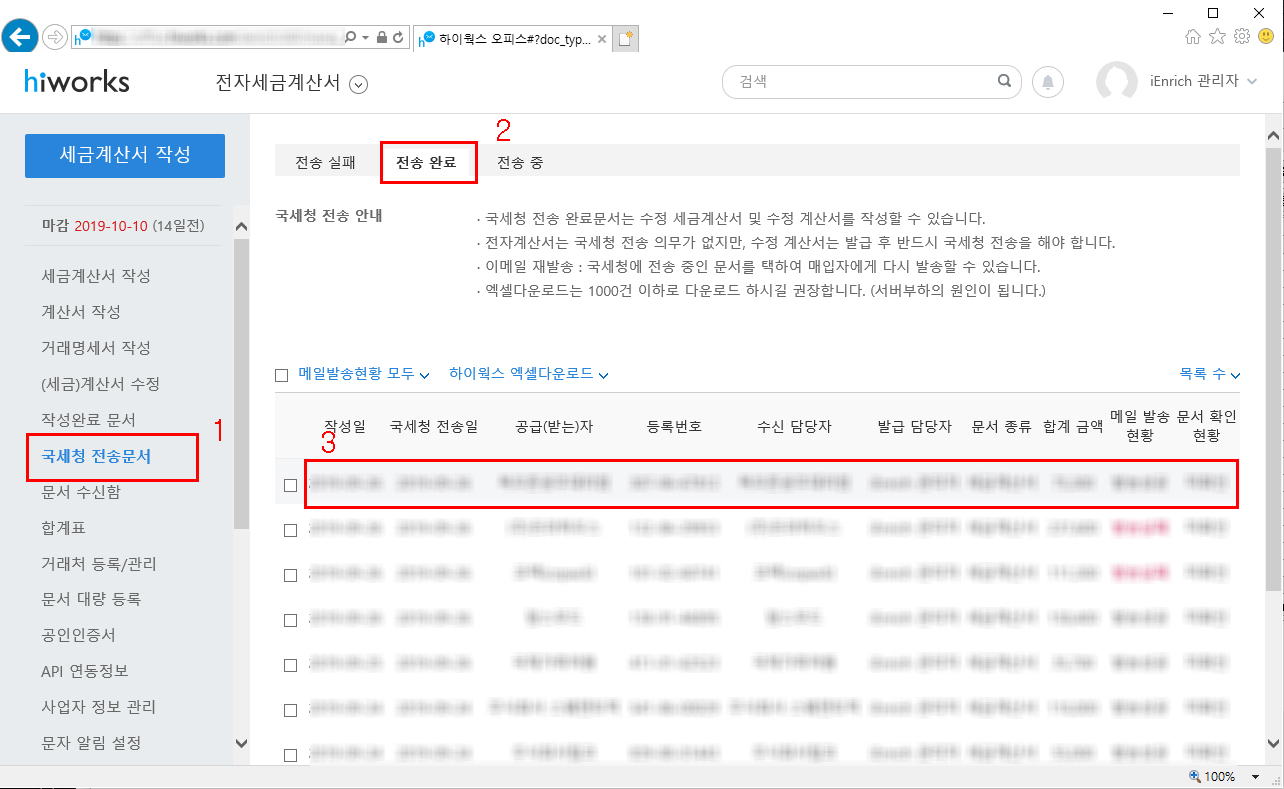Click the browser back arrow button
The width and height of the screenshot is (1284, 789).
pyautogui.click(x=21, y=37)
